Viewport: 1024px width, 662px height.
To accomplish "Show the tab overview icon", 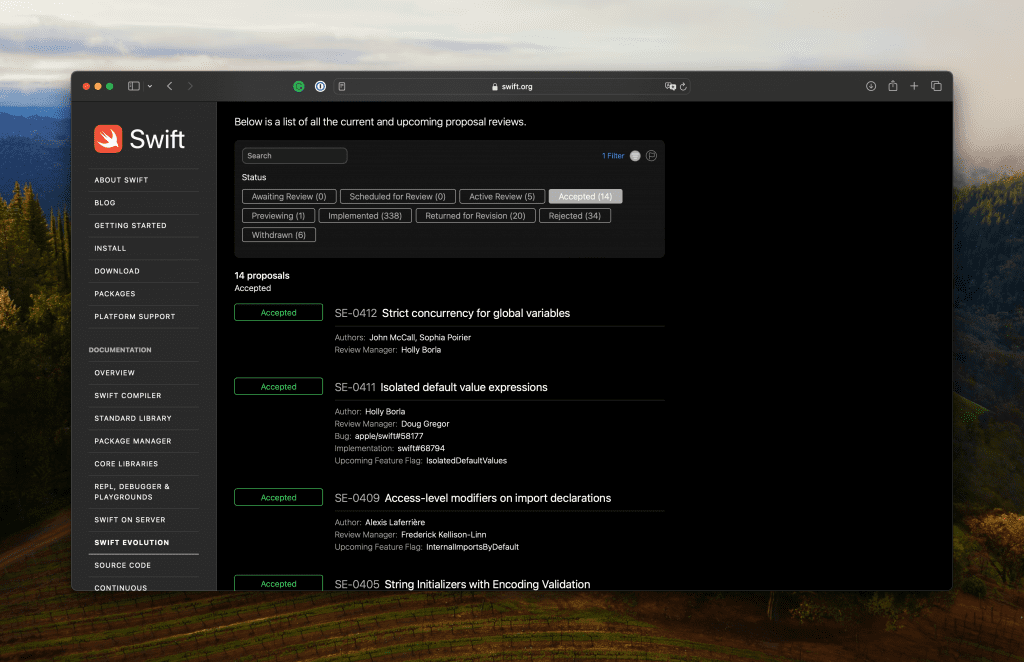I will [x=936, y=87].
